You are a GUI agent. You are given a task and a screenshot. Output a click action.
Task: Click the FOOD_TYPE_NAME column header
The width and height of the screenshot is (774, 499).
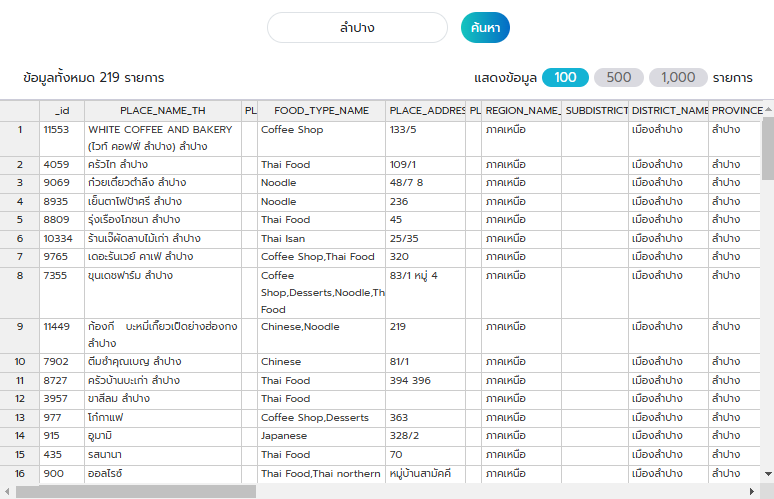click(321, 110)
